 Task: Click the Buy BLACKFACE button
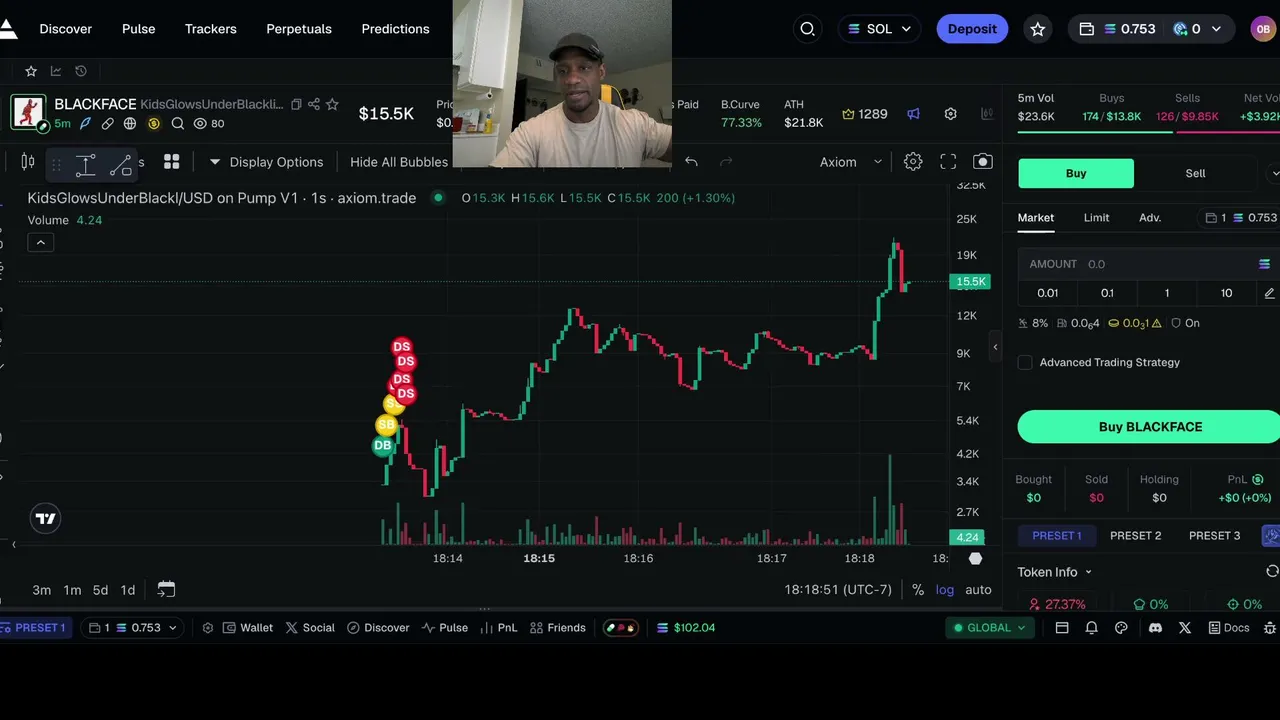click(1150, 427)
